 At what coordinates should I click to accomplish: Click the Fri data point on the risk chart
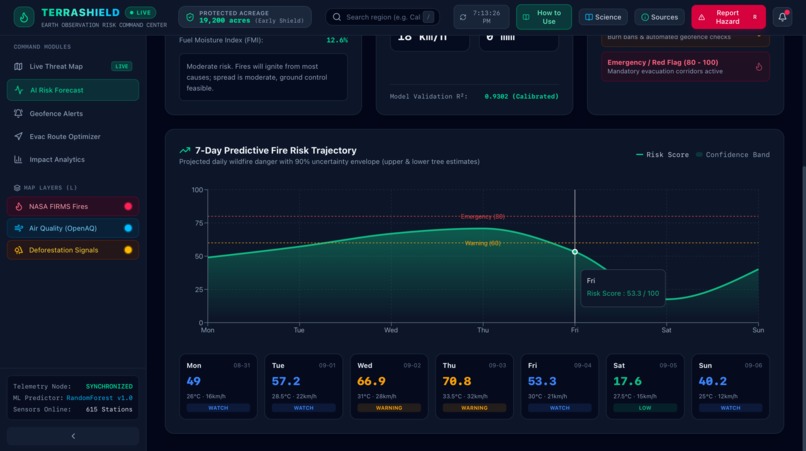575,252
